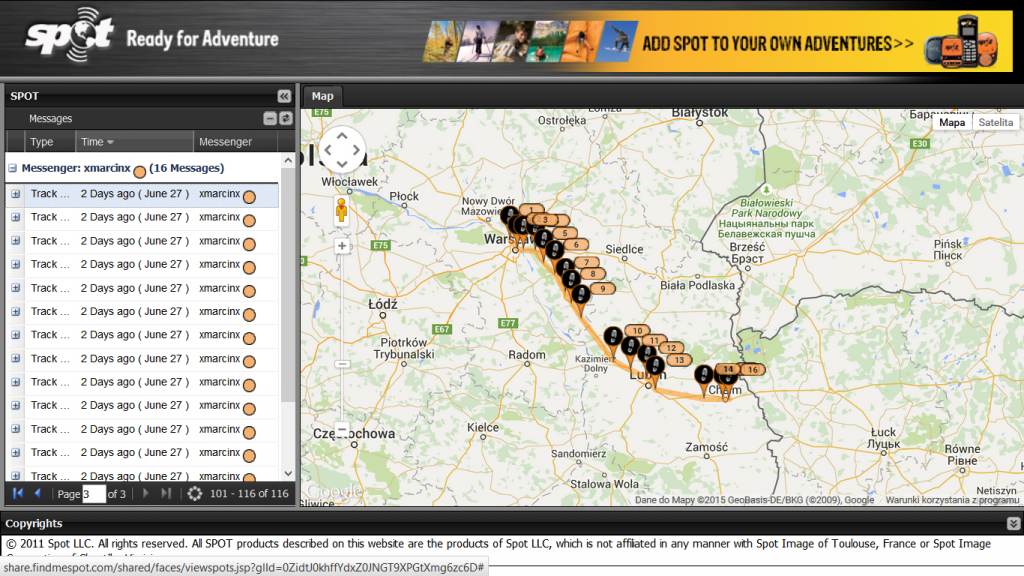Click the next page arrow in pager
This screenshot has height=576, width=1024.
[146, 493]
